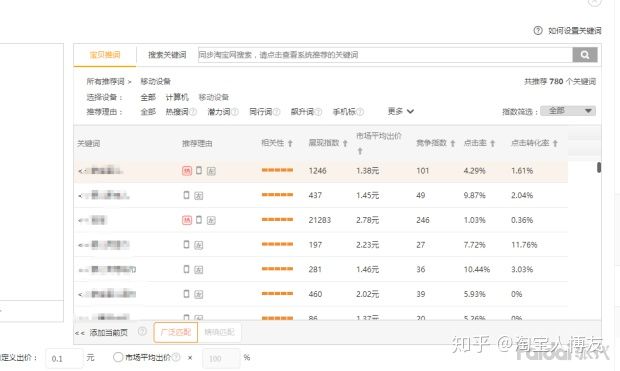Click 所有推荐词 breadcrumb link

coord(106,81)
